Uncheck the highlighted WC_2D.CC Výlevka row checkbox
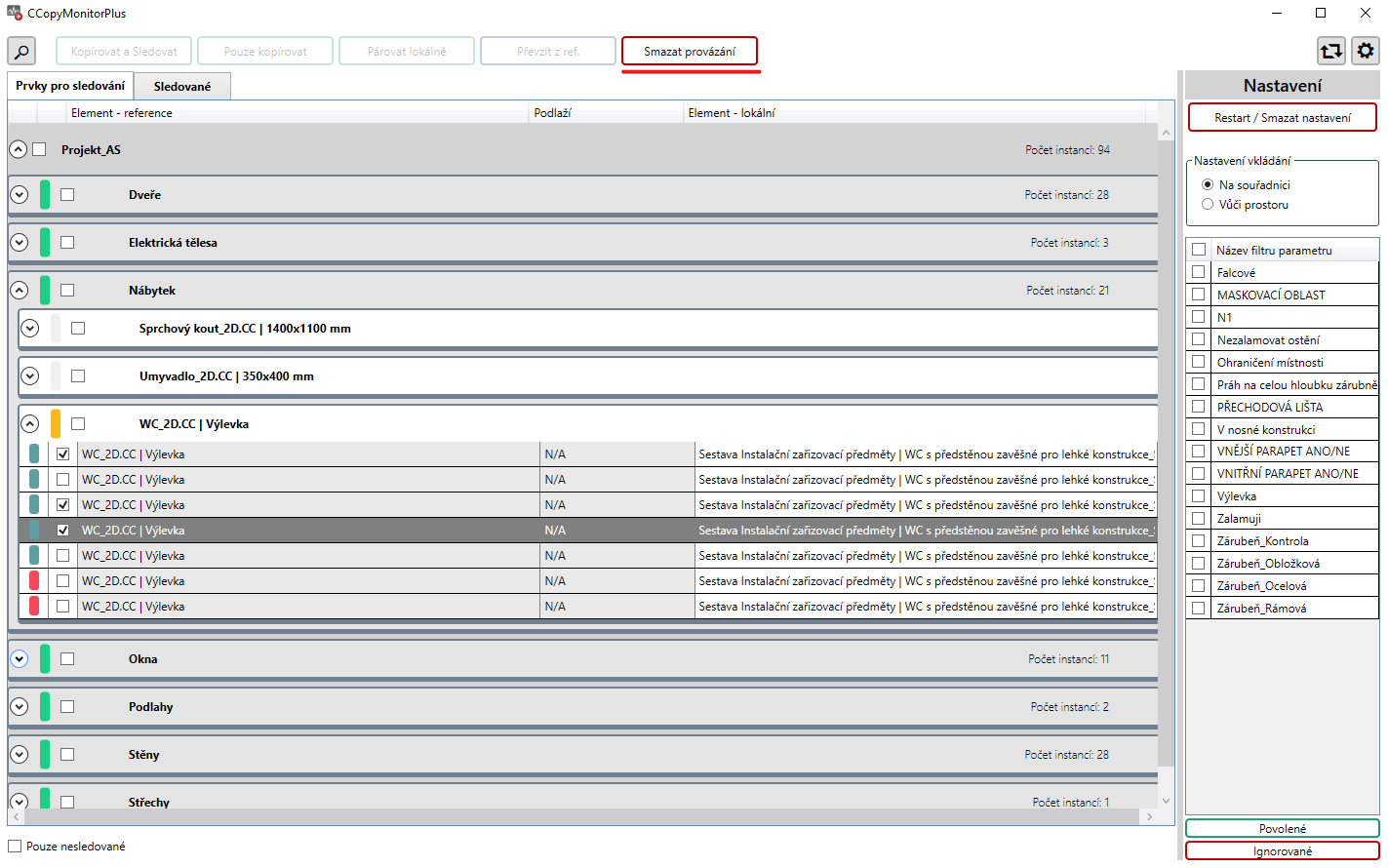This screenshot has width=1388, height=868. 62,530
